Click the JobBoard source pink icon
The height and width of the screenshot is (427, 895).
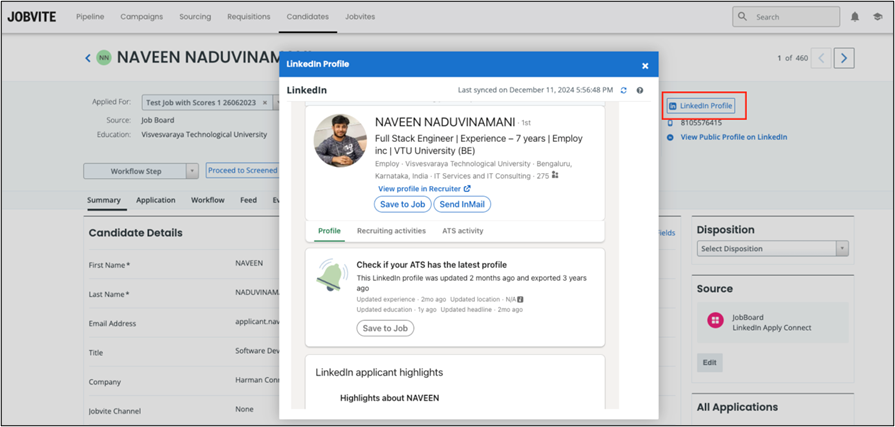tap(715, 320)
